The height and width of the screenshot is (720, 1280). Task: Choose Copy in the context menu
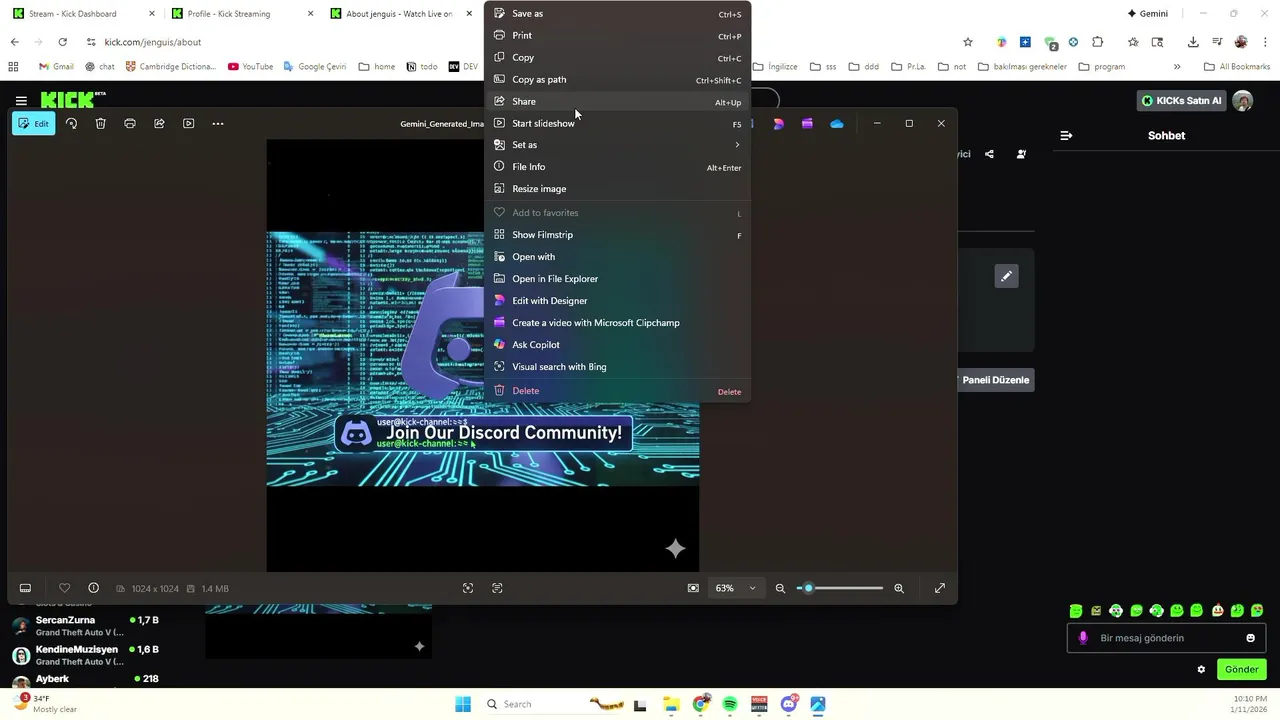click(617, 58)
